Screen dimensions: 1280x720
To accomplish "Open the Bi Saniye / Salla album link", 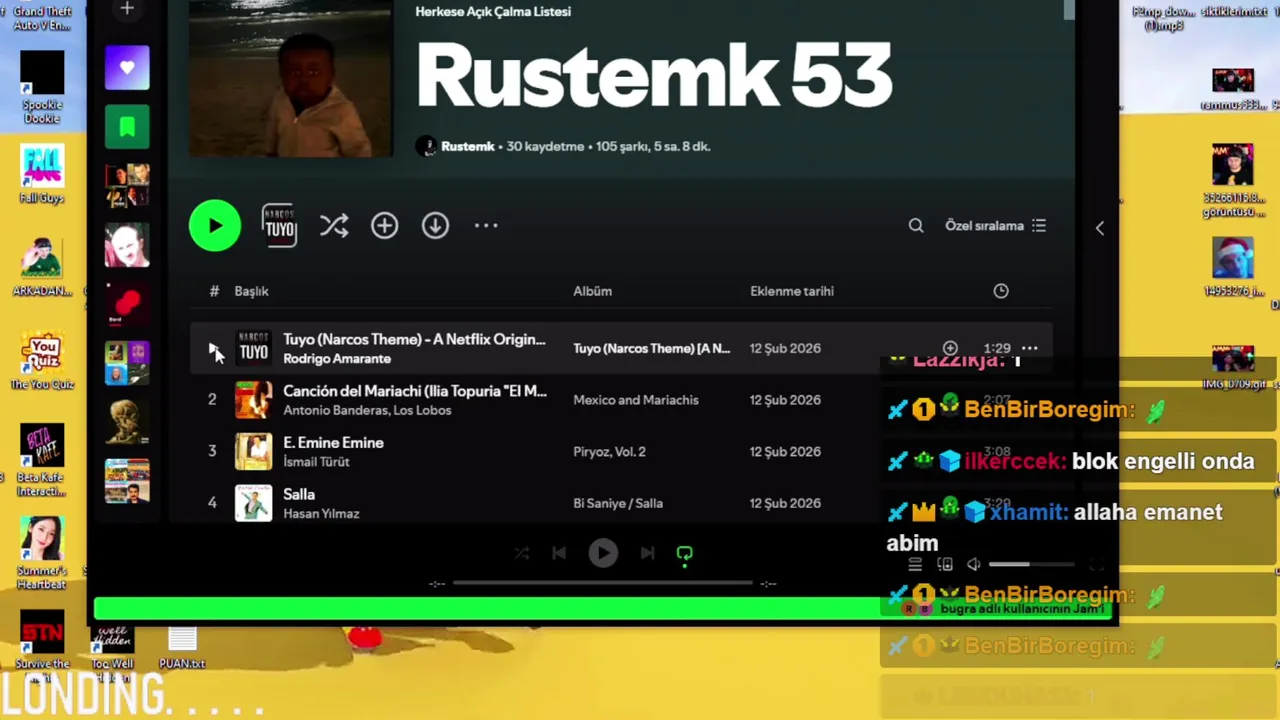I will pyautogui.click(x=618, y=503).
